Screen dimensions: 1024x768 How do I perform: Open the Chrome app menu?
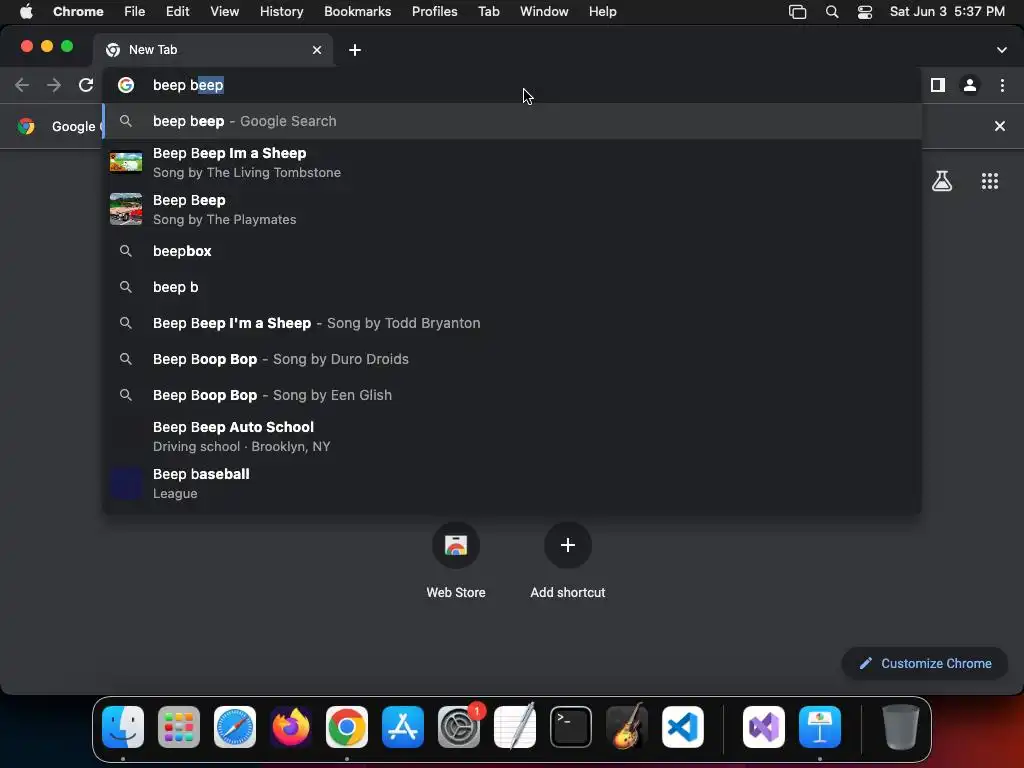pos(78,11)
